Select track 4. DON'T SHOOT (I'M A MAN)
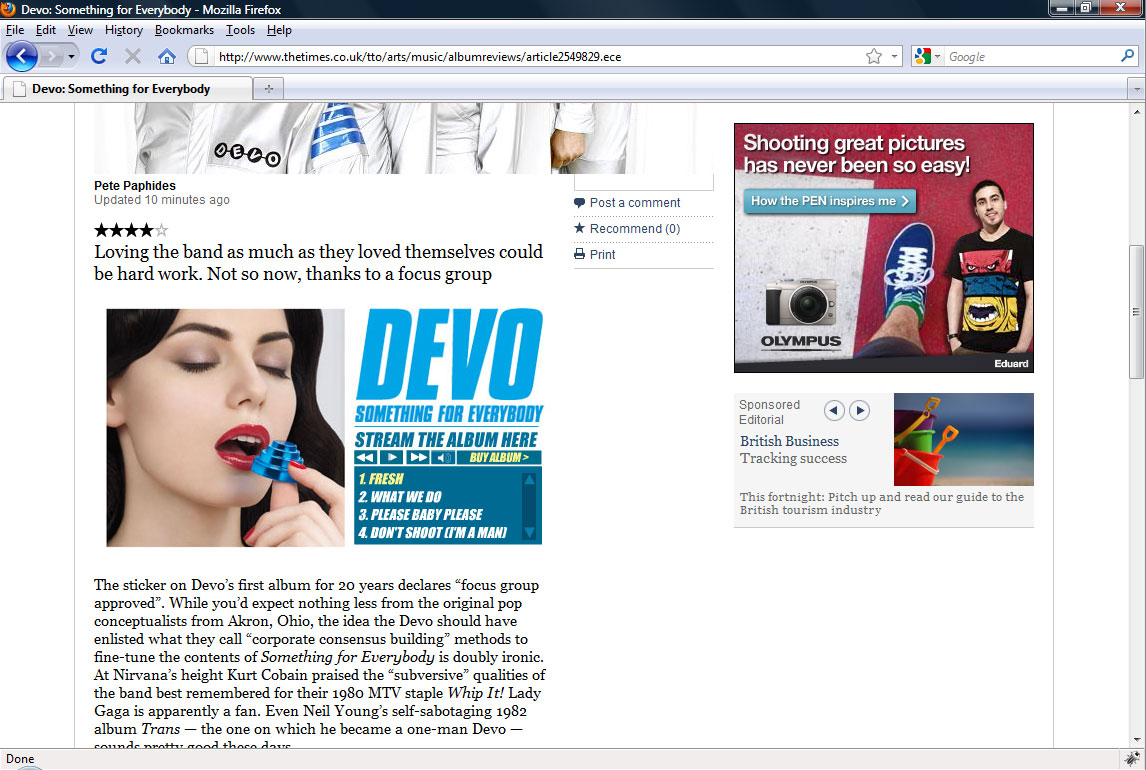Viewport: 1146px width, 770px height. 433,533
